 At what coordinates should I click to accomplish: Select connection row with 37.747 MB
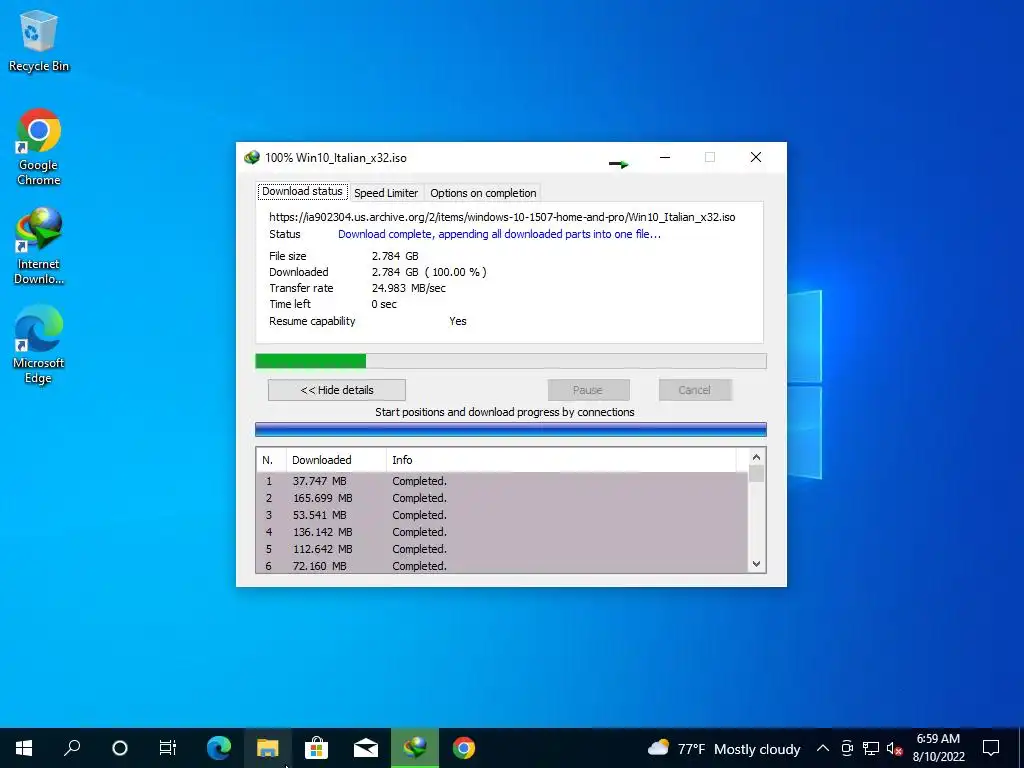(502, 481)
